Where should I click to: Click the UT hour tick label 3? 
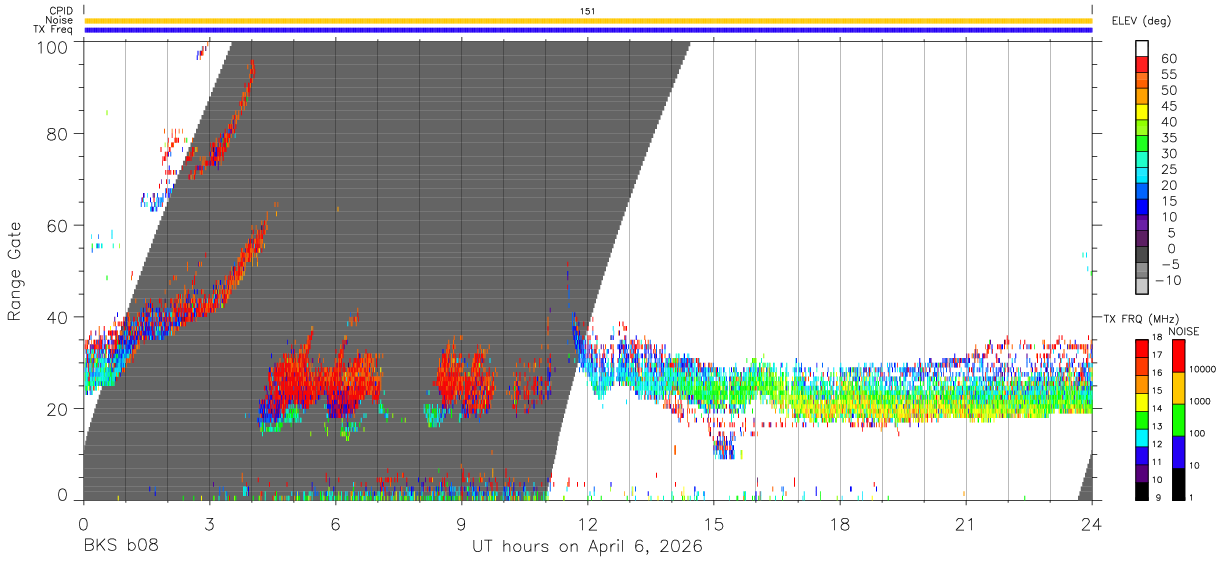pyautogui.click(x=209, y=523)
